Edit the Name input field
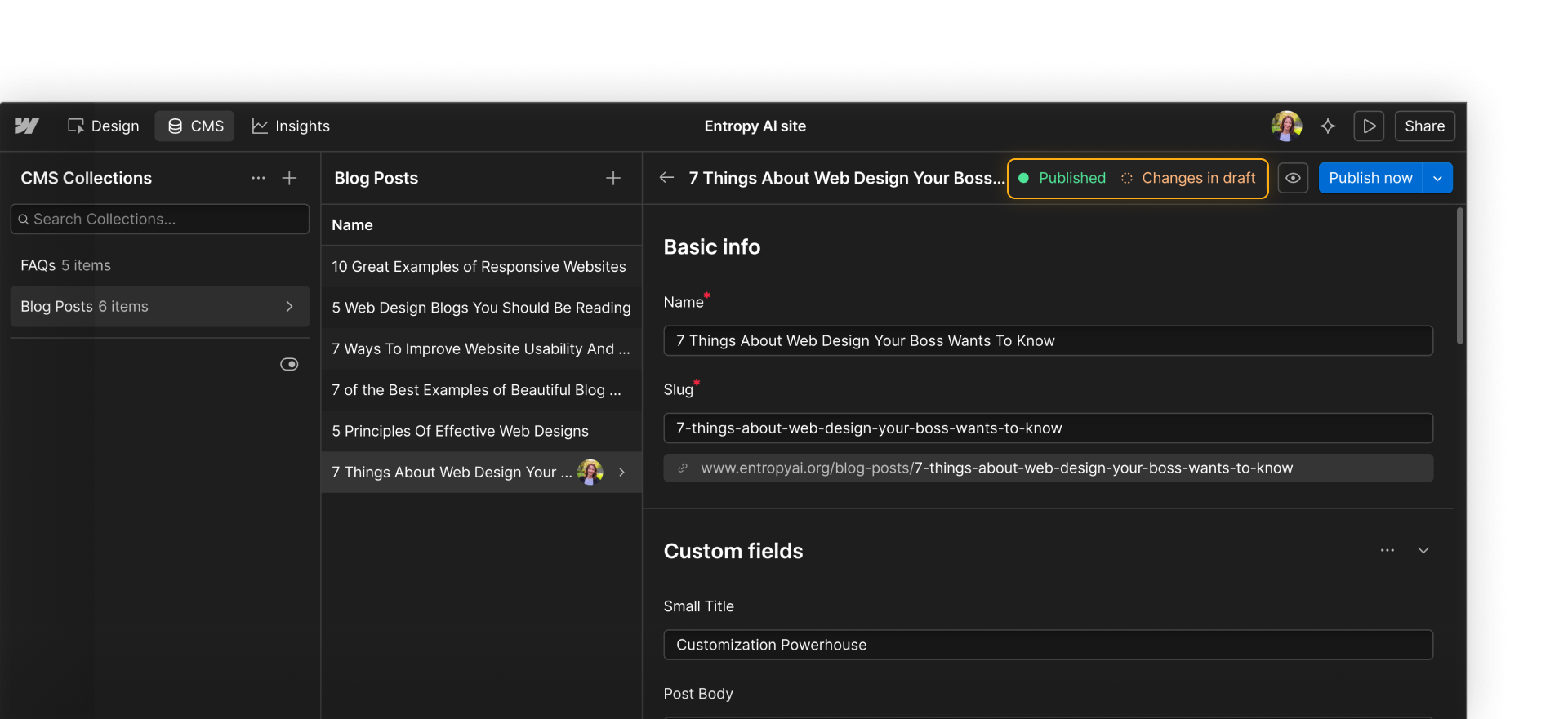 tap(1048, 340)
